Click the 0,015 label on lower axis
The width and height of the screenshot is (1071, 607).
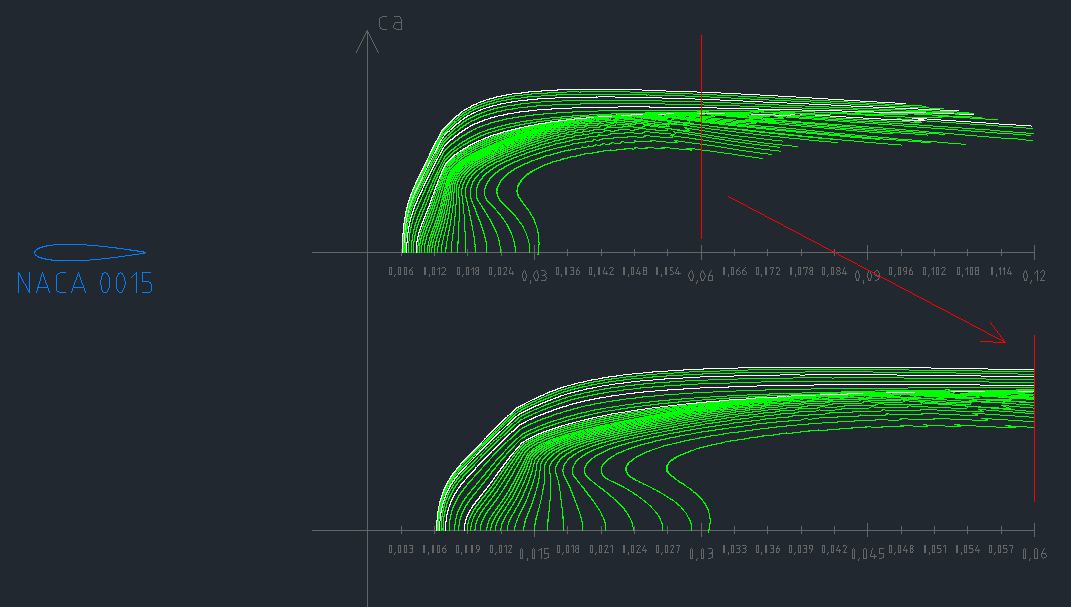(x=534, y=554)
